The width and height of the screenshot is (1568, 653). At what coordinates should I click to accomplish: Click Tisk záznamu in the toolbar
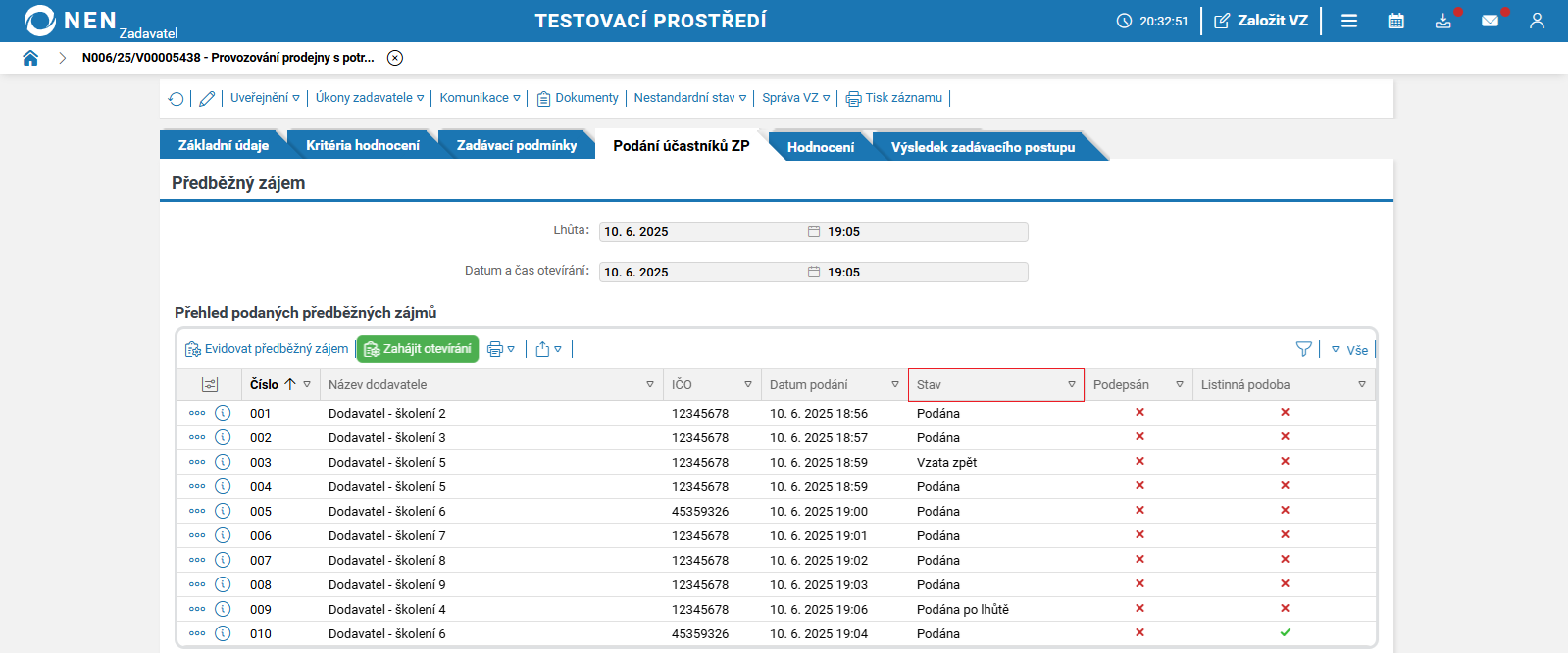coord(894,98)
